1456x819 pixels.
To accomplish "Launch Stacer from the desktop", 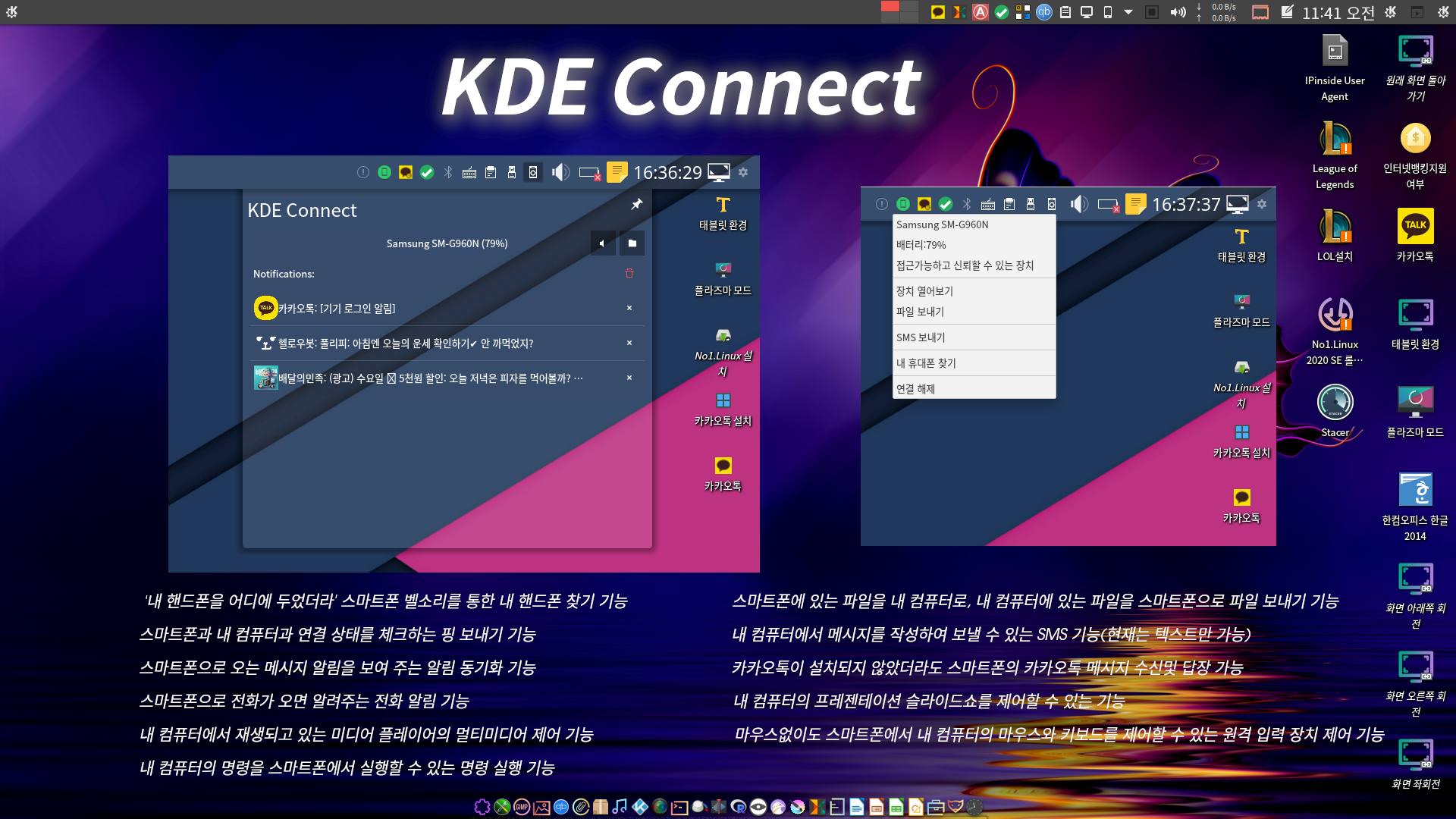I will click(x=1335, y=413).
